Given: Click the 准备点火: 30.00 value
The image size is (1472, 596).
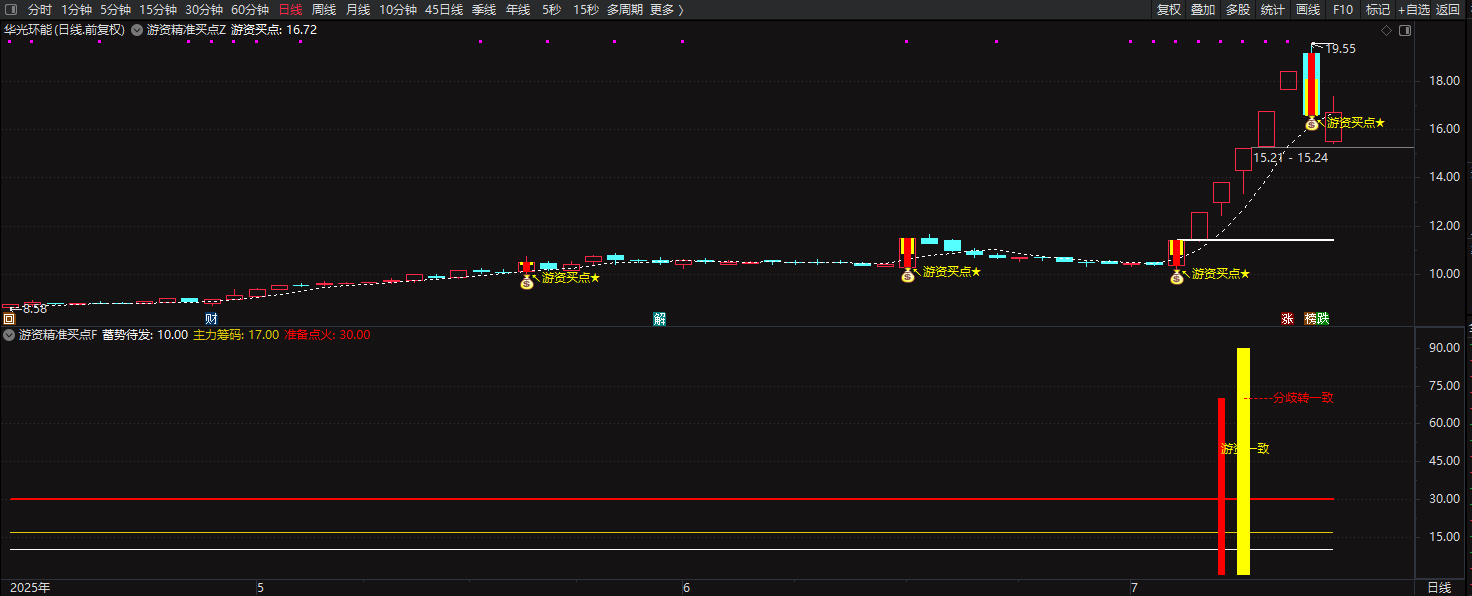Looking at the screenshot, I should coord(328,335).
